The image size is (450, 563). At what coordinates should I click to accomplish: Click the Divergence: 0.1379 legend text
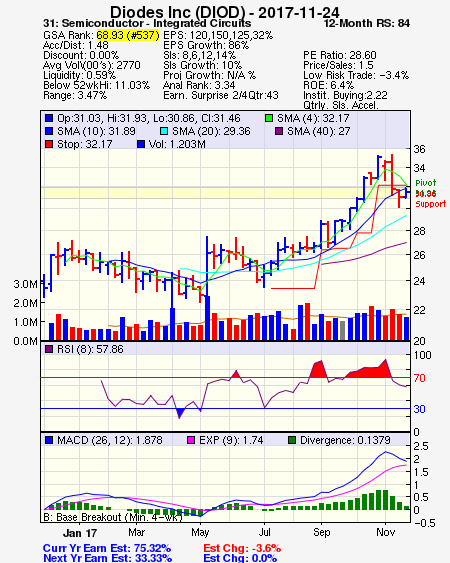pos(345,440)
